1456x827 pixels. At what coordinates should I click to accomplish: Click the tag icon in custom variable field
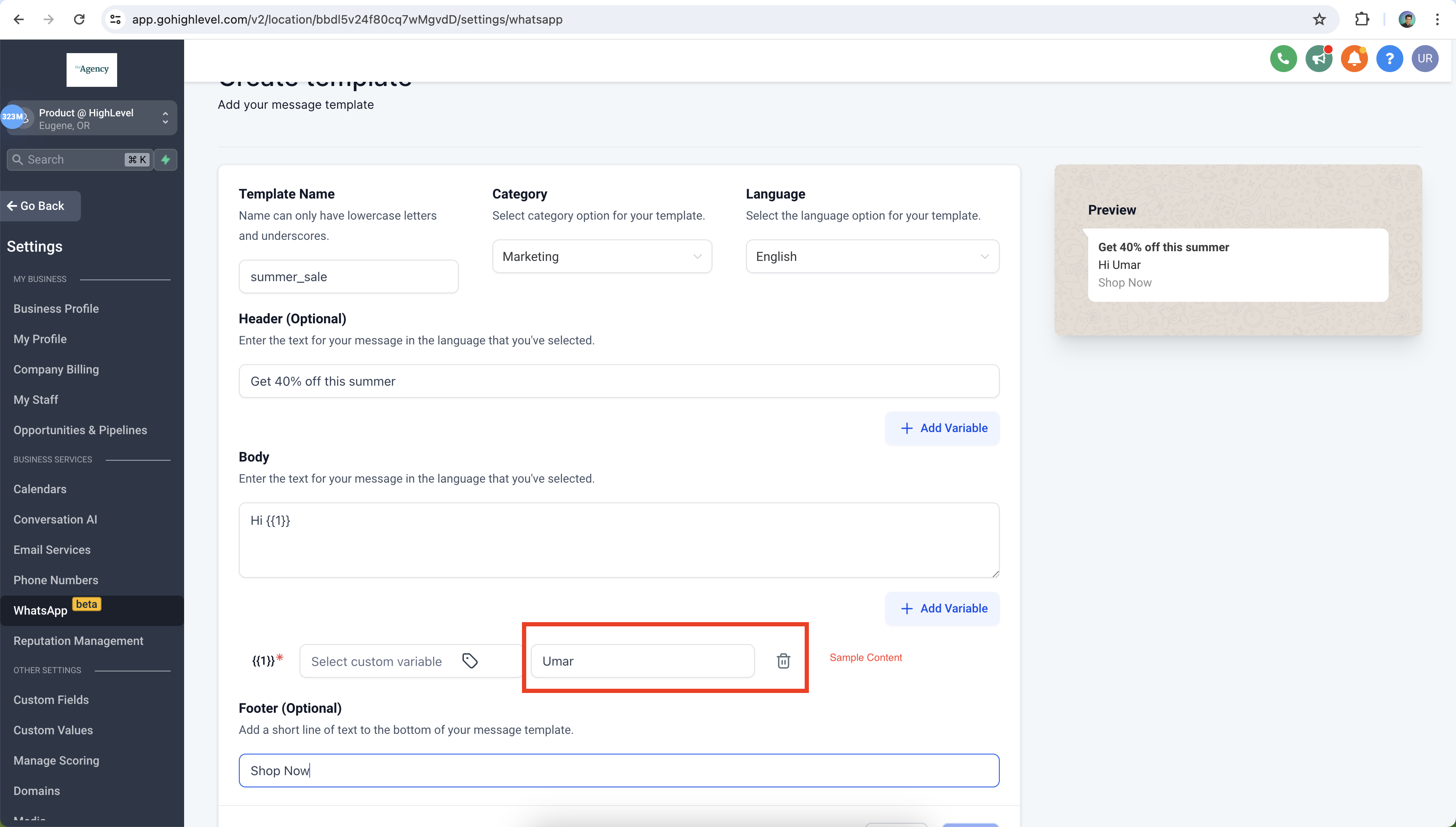469,661
